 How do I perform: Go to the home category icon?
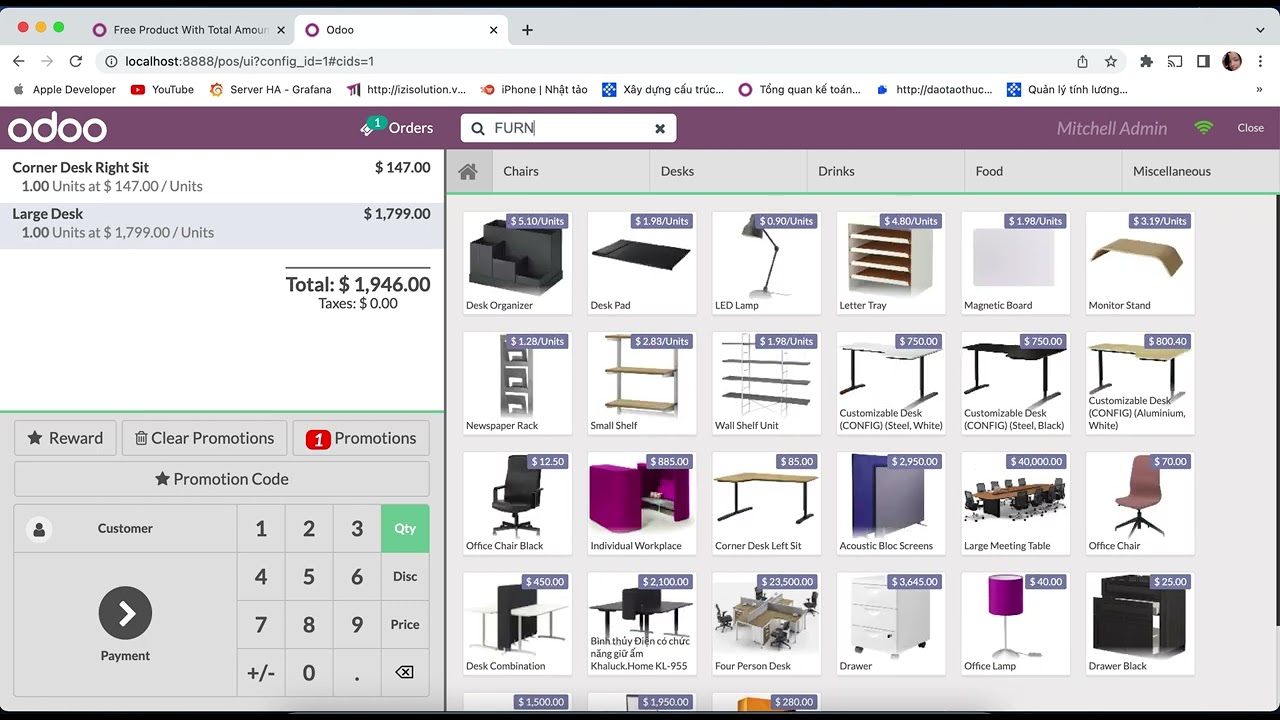pyautogui.click(x=468, y=171)
